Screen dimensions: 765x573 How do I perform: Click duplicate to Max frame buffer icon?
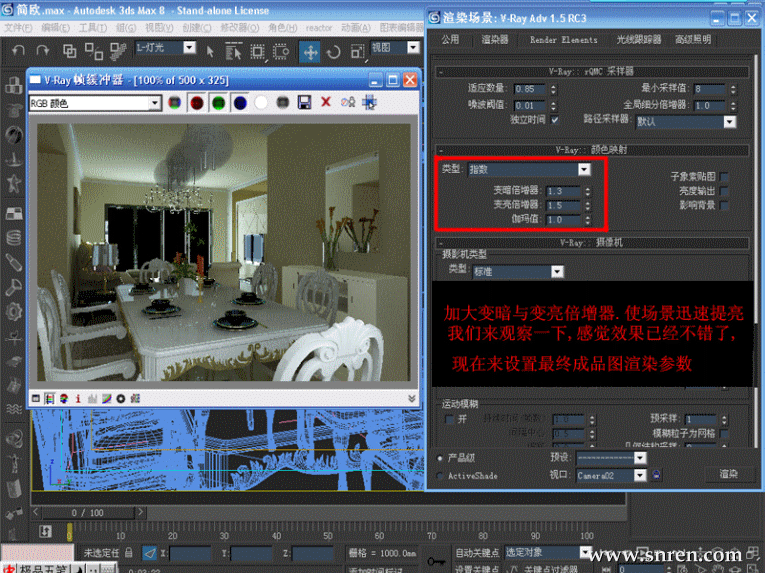coord(348,102)
